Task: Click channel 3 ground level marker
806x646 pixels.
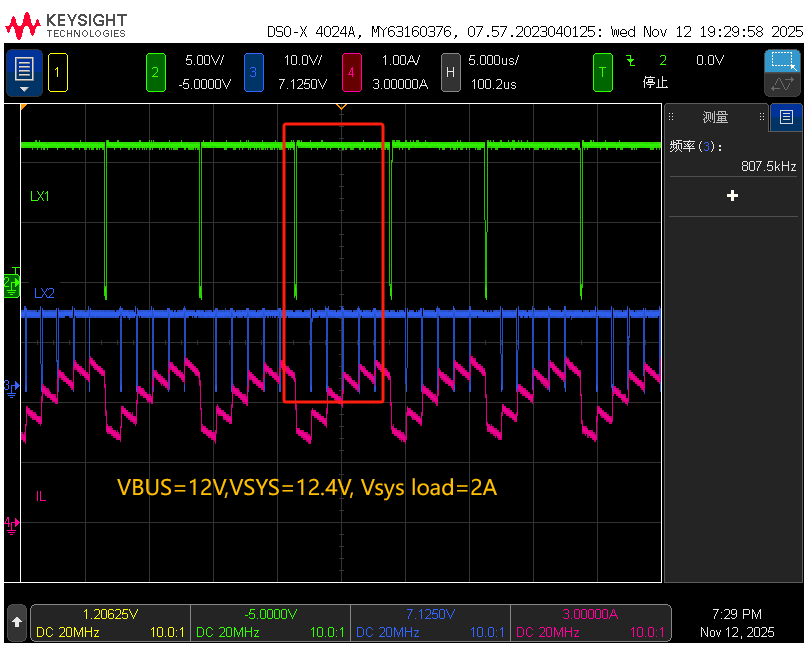Action: [x=11, y=388]
